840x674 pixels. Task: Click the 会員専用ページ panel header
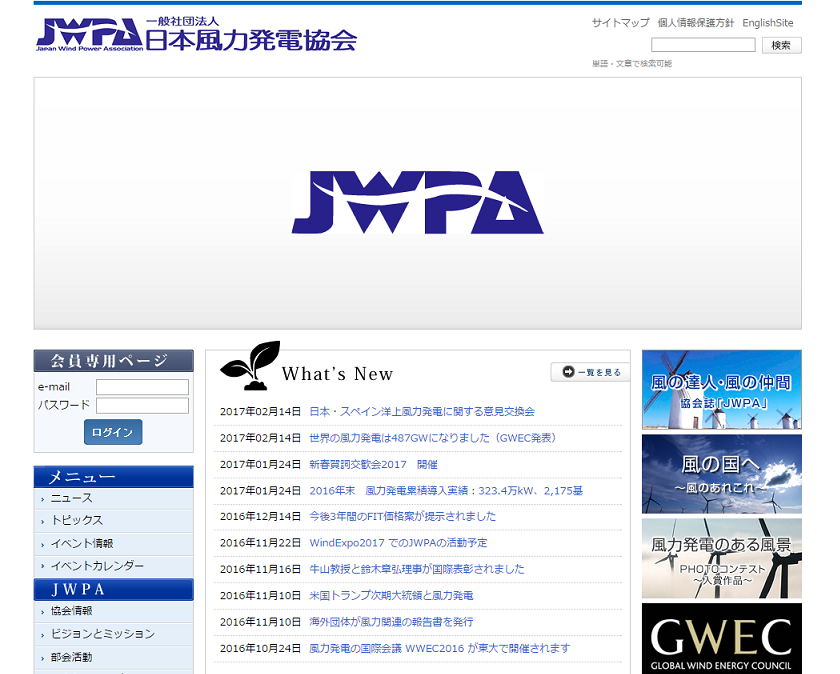pyautogui.click(x=114, y=361)
